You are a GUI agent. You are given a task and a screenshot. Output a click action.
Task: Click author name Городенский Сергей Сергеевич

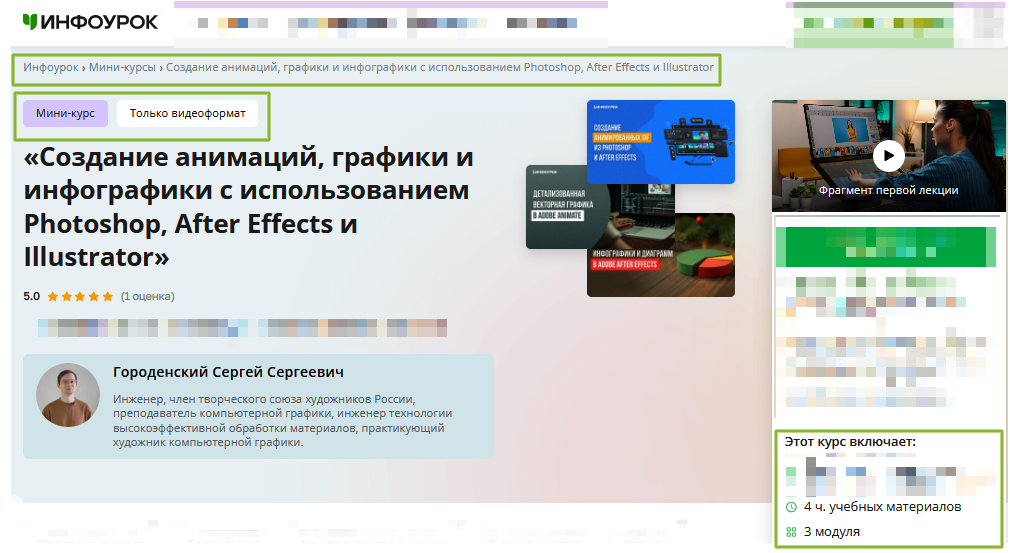(x=228, y=372)
